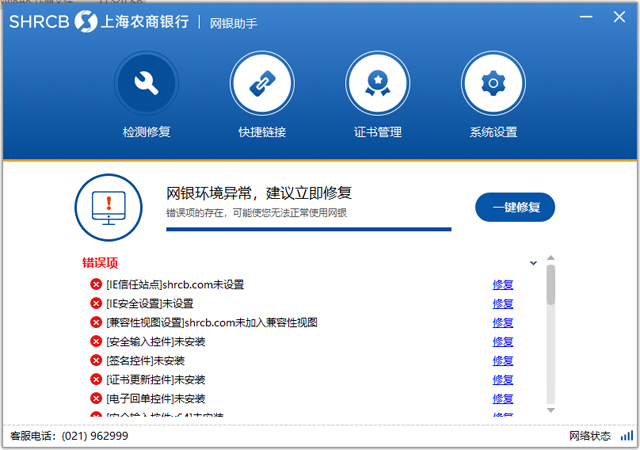
Task: Select the 系统设置 tab label
Action: coord(493,132)
